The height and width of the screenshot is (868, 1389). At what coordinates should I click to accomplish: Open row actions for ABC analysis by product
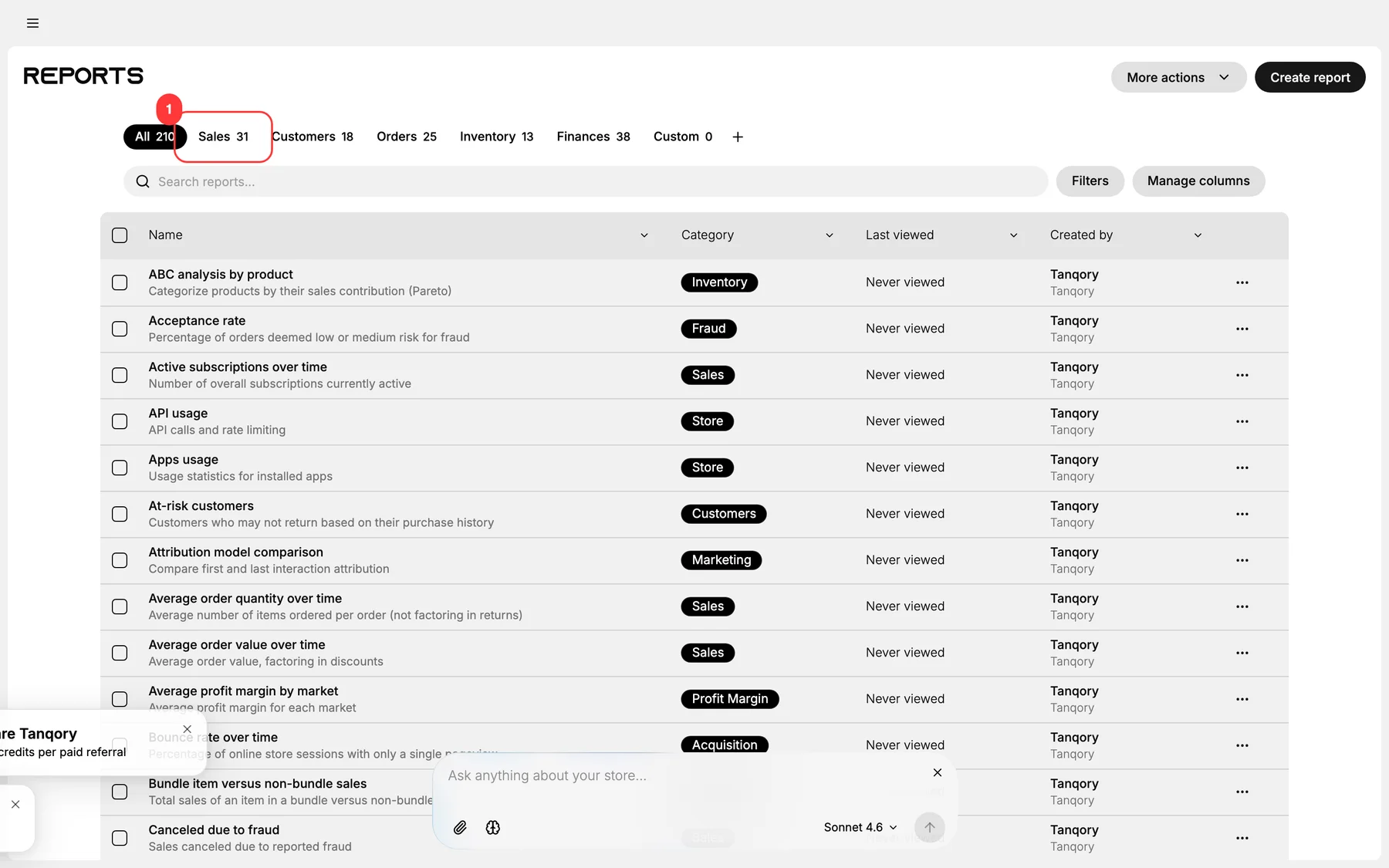[1242, 282]
